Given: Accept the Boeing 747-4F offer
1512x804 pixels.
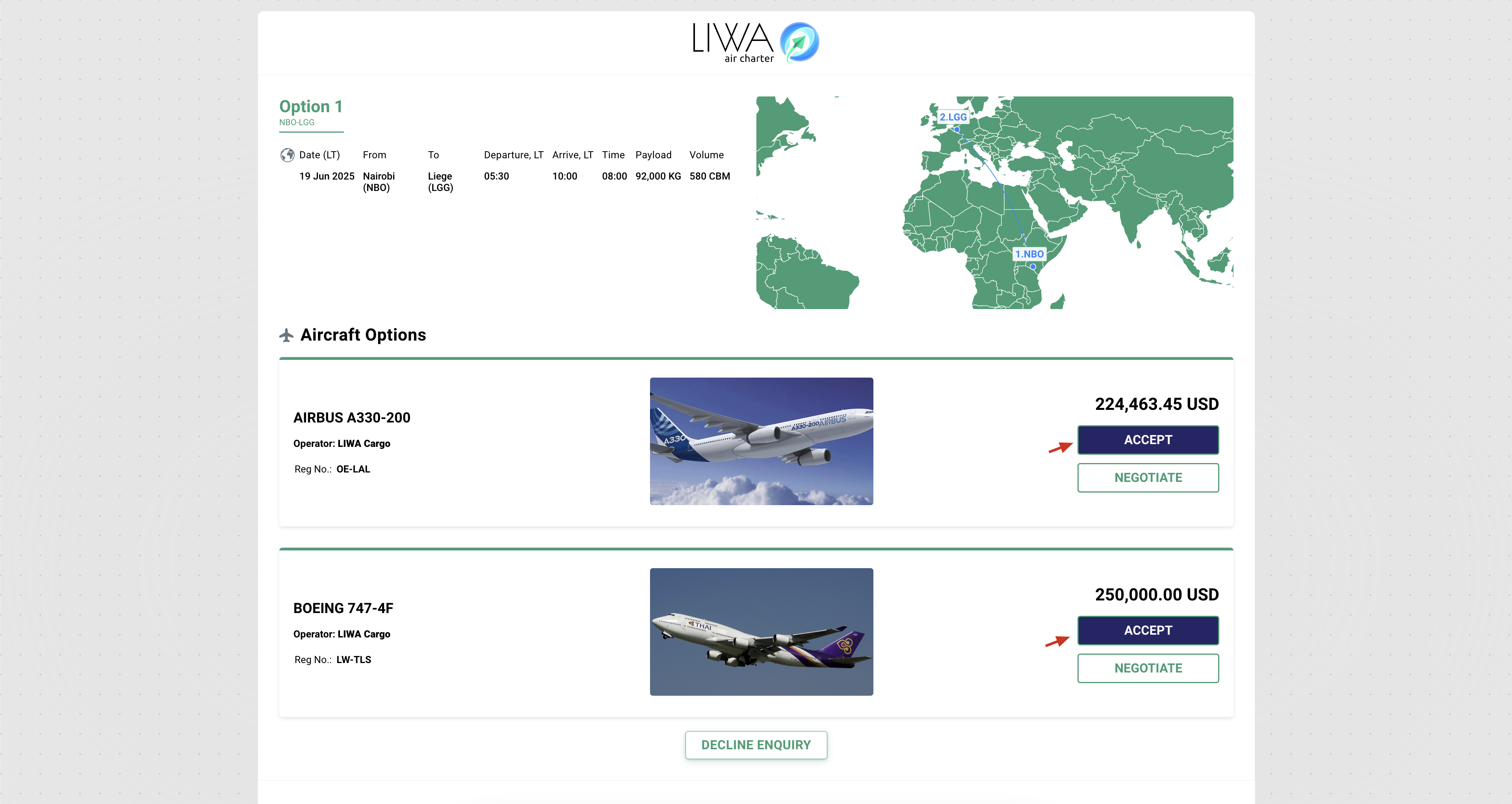Looking at the screenshot, I should pyautogui.click(x=1148, y=630).
